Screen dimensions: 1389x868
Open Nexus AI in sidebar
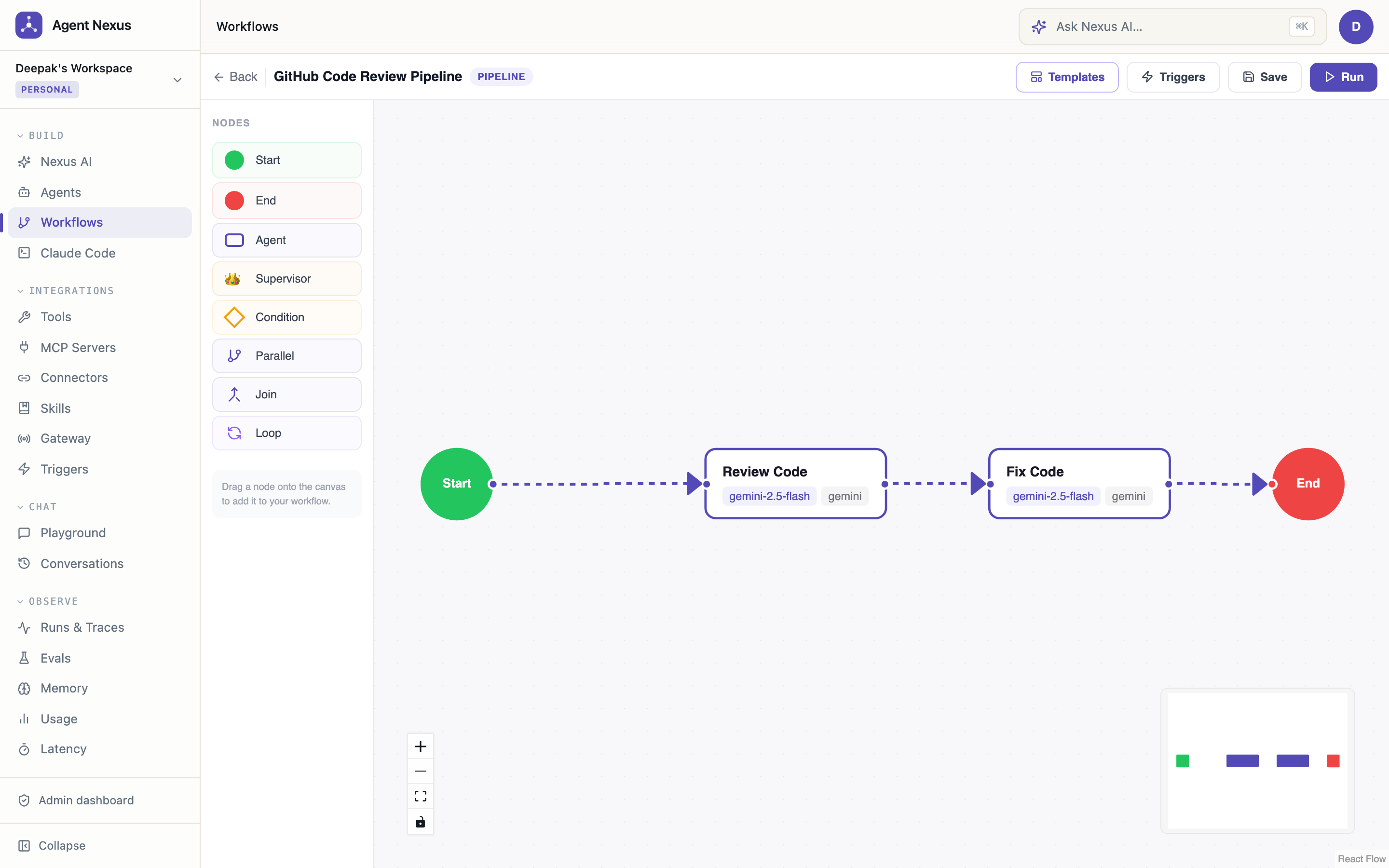[x=100, y=162]
